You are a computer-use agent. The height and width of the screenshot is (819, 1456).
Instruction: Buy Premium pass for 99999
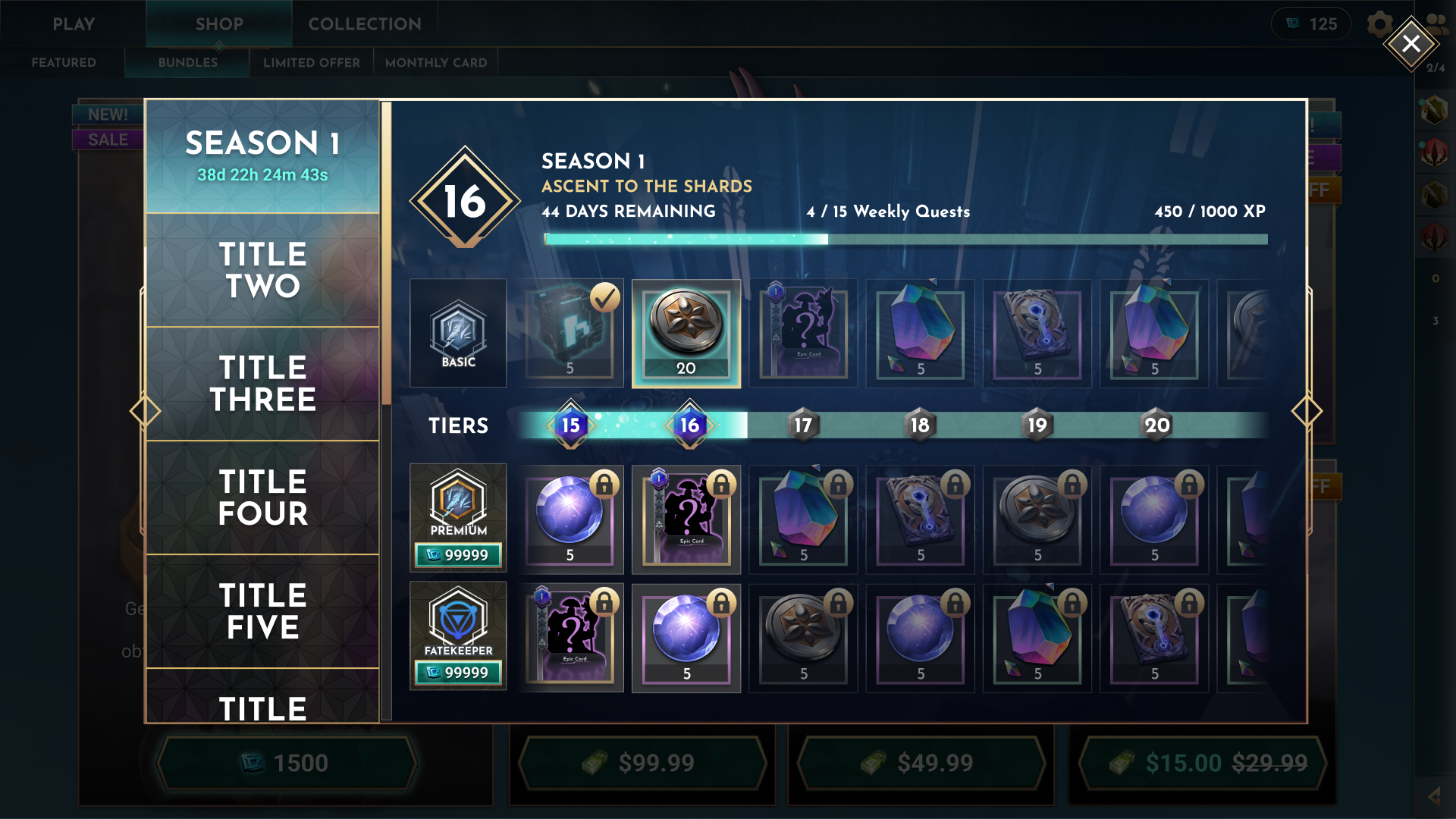click(458, 555)
